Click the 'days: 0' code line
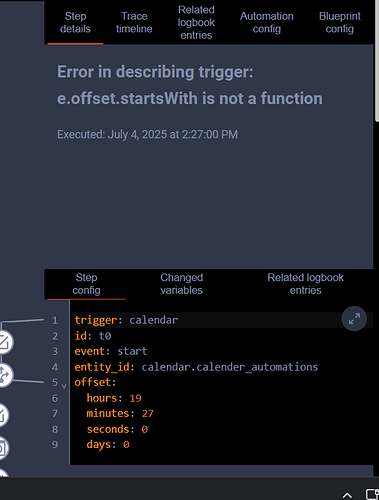 point(108,444)
